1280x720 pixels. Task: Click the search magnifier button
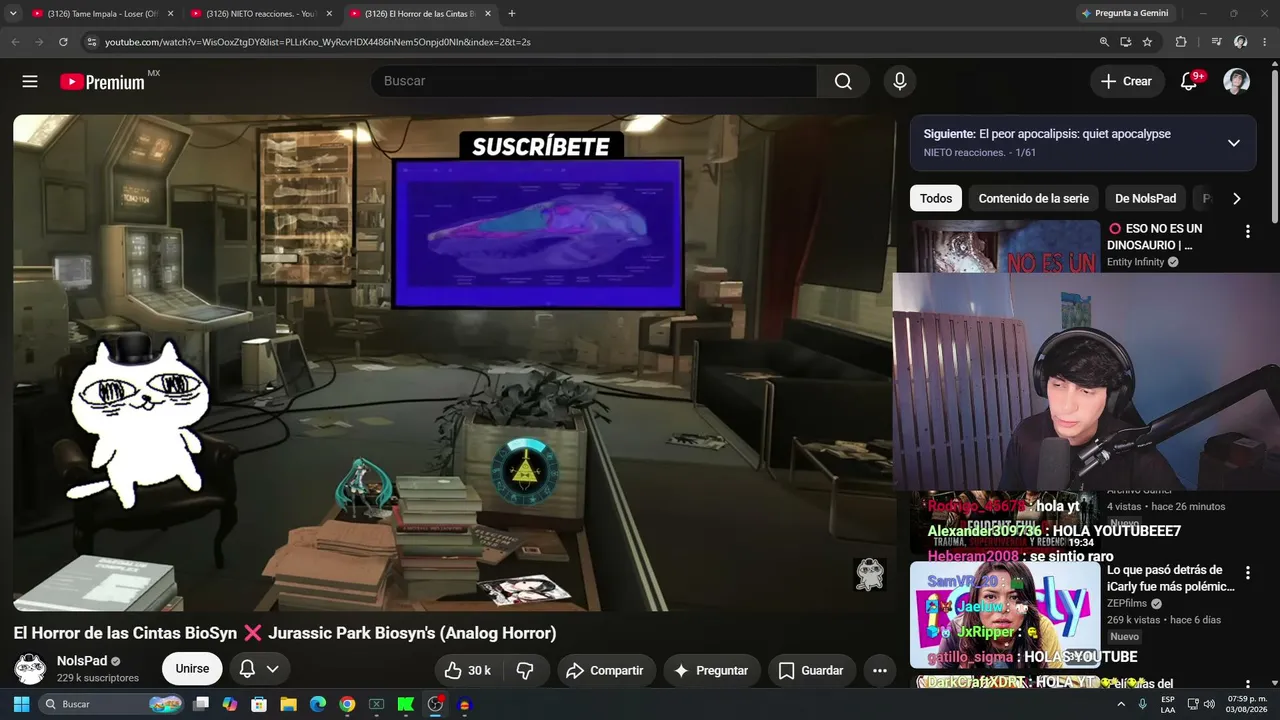(x=843, y=81)
